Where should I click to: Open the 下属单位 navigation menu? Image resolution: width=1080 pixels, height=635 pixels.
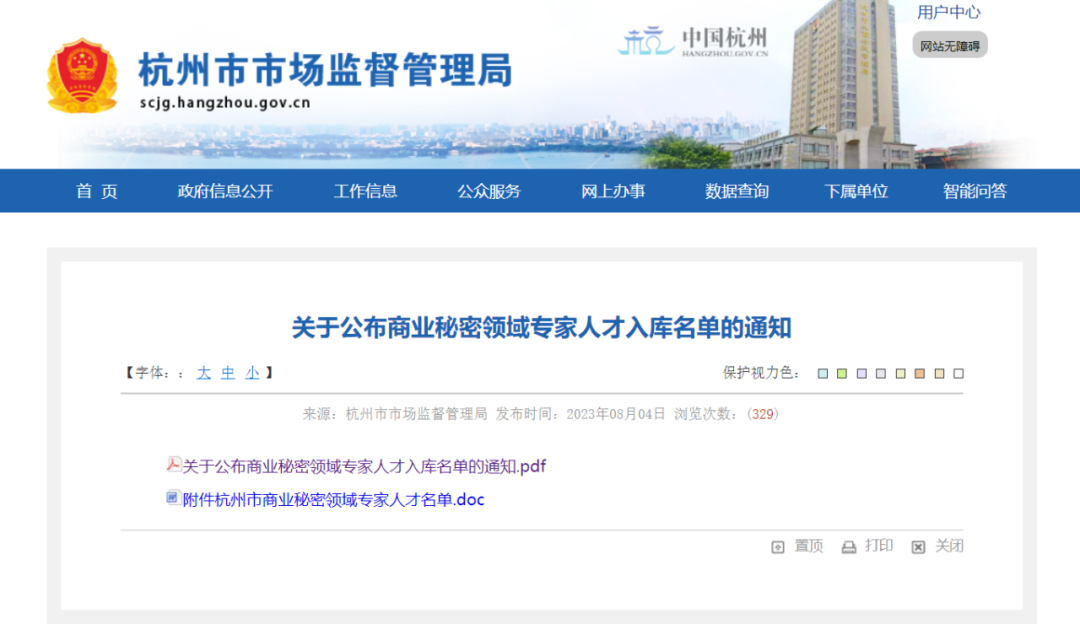click(856, 191)
